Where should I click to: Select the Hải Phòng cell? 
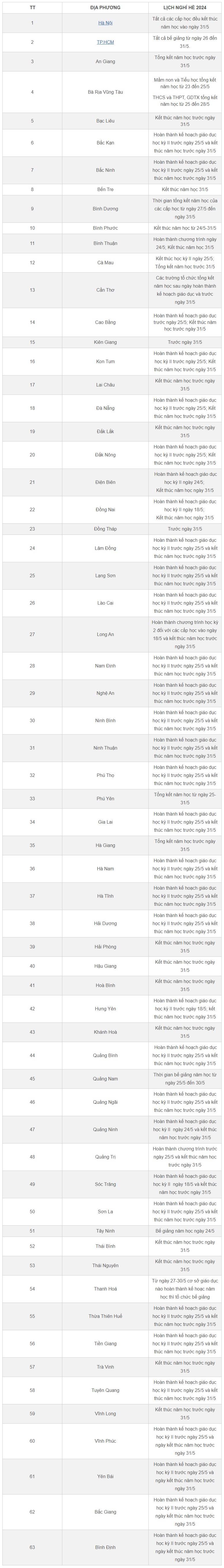pos(105,946)
